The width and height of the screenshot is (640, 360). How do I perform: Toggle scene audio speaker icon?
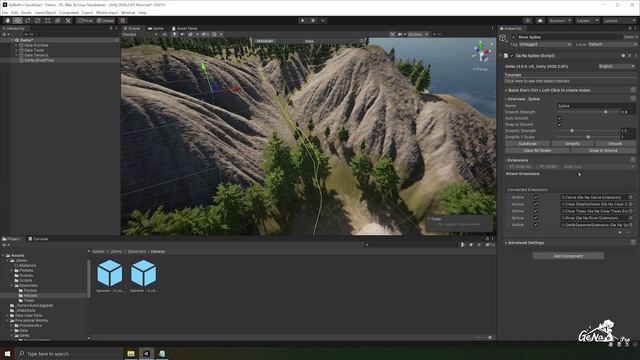point(182,34)
